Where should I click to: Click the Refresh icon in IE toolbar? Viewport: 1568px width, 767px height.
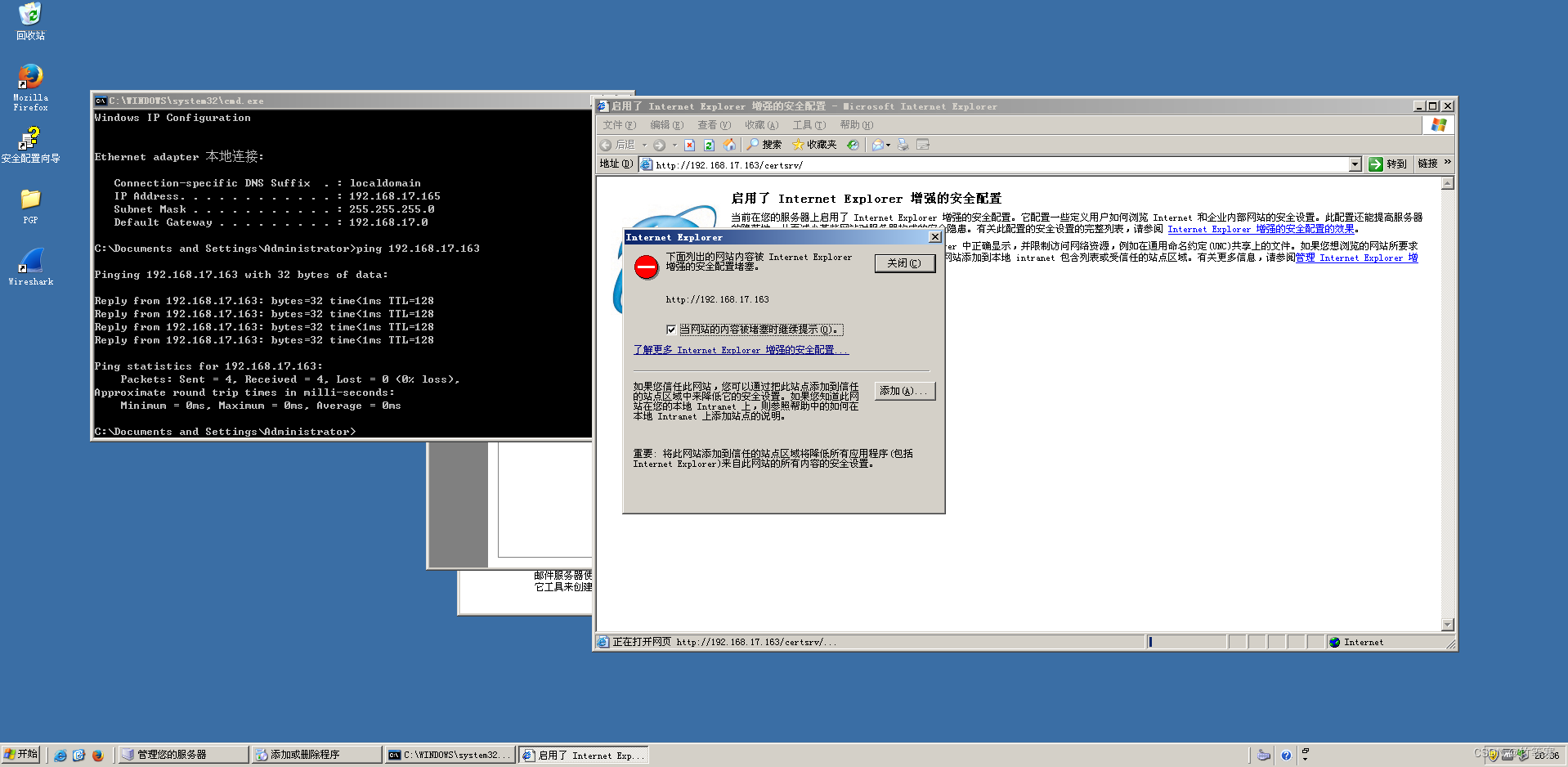(709, 145)
